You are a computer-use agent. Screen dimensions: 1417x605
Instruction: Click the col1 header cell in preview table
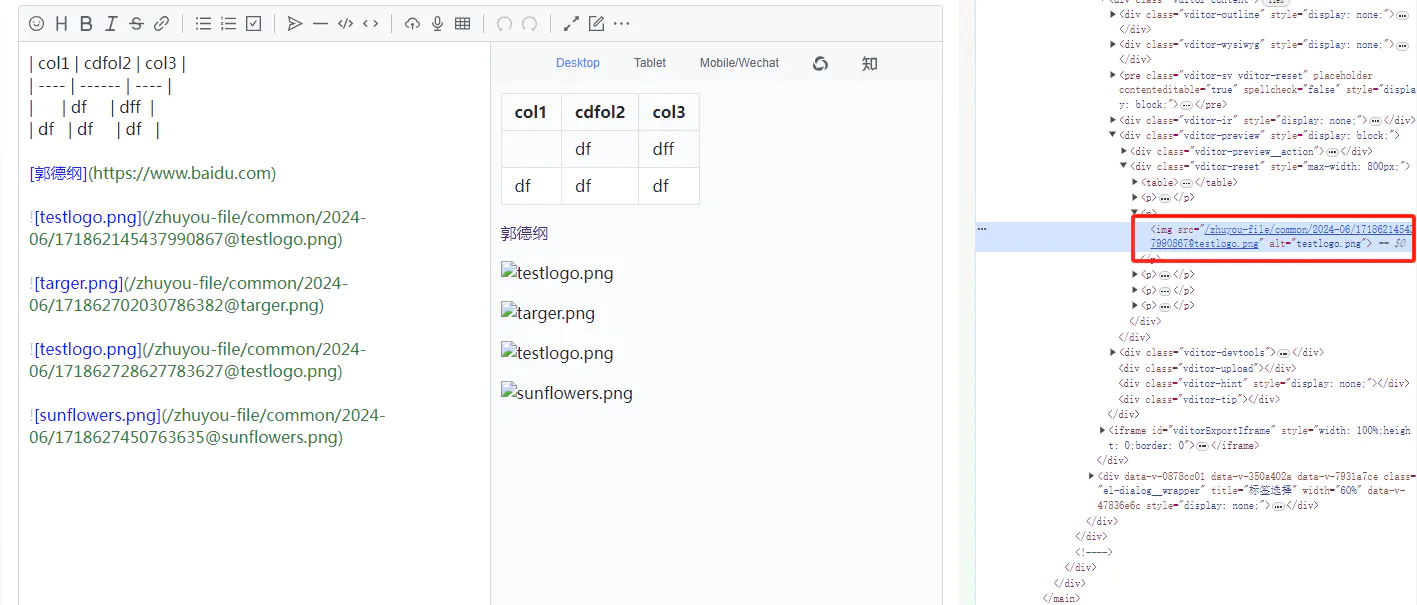point(531,112)
